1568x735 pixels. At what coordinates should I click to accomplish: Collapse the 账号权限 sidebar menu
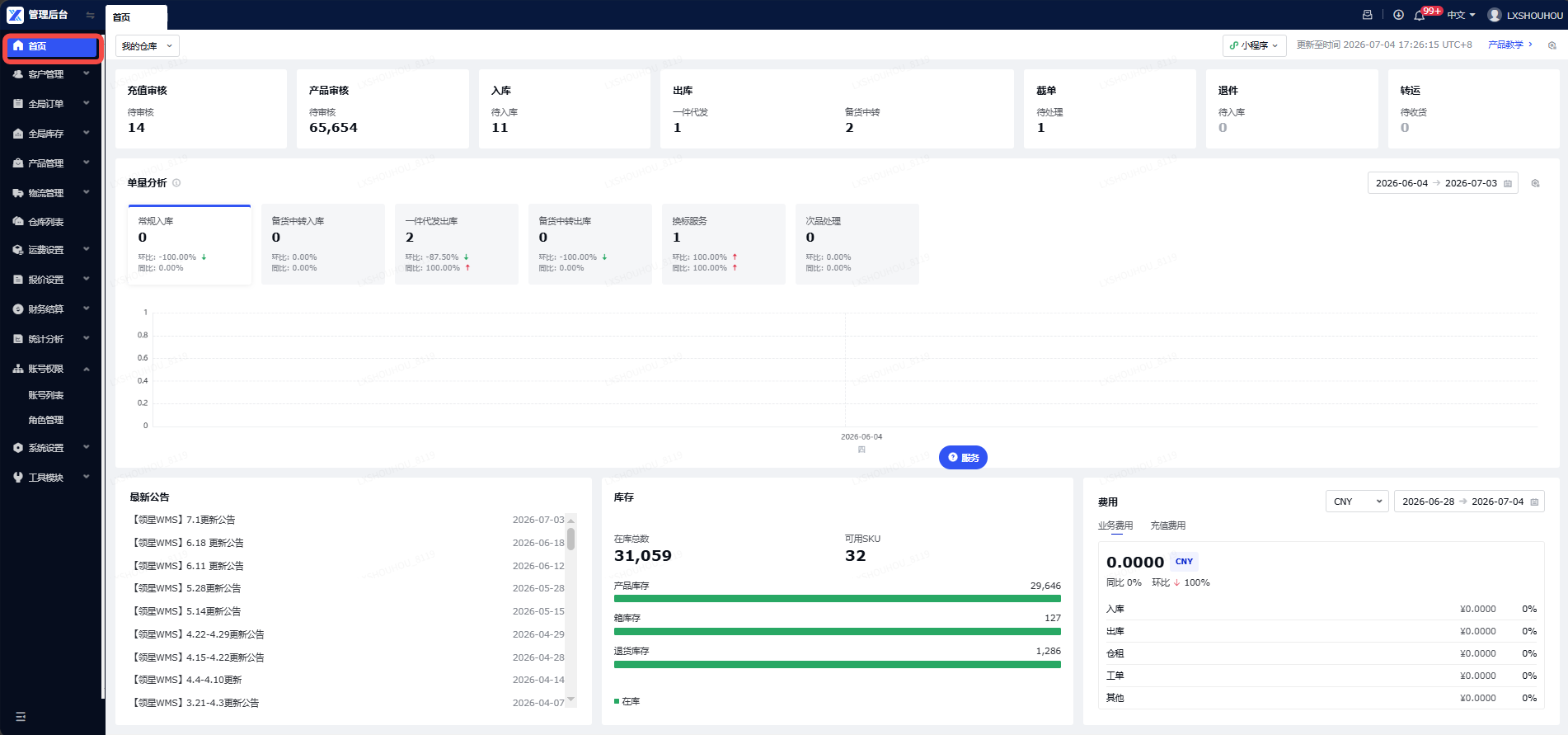(53, 369)
